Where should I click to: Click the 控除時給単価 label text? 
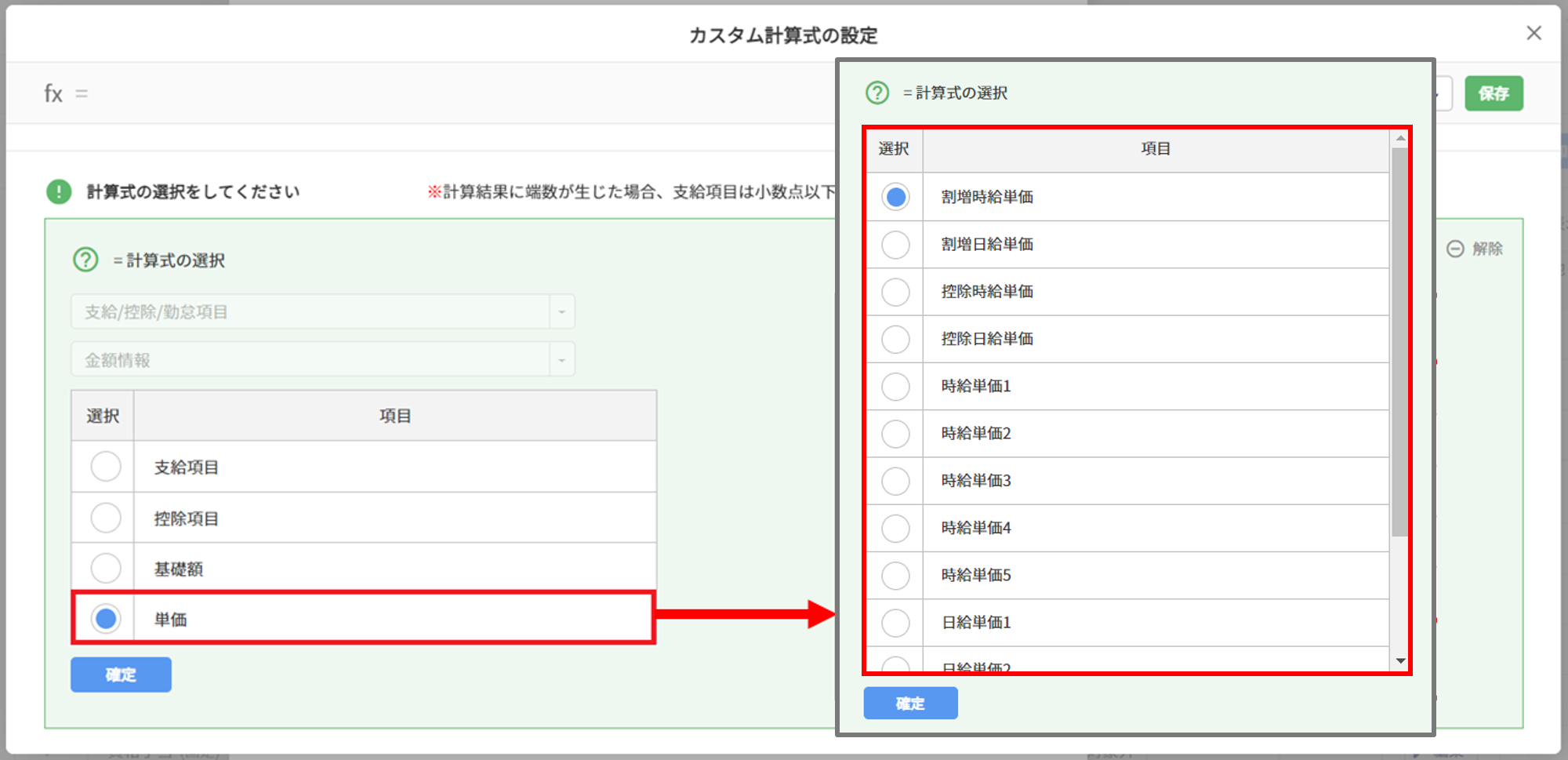pyautogui.click(x=987, y=292)
